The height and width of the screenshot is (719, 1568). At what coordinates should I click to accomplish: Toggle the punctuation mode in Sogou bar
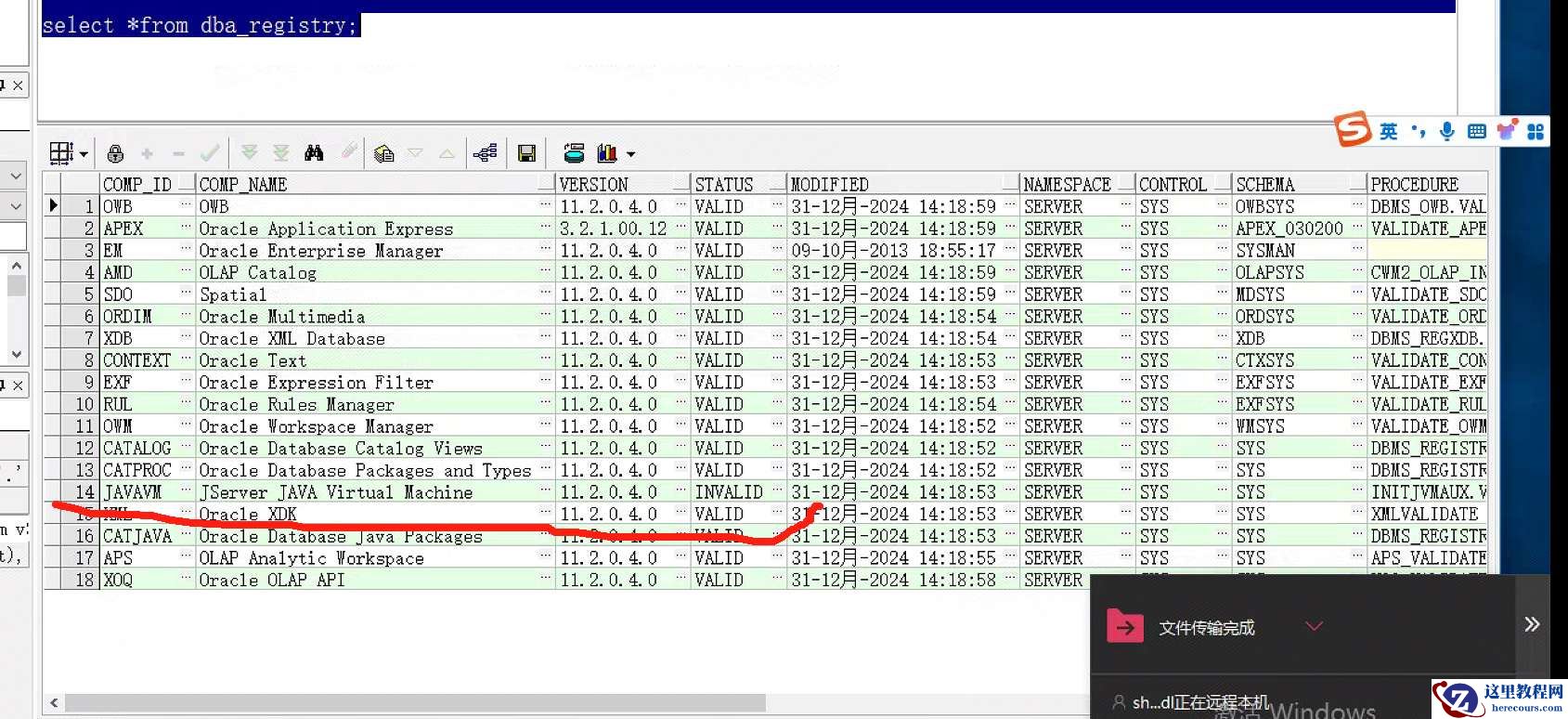pyautogui.click(x=1418, y=131)
